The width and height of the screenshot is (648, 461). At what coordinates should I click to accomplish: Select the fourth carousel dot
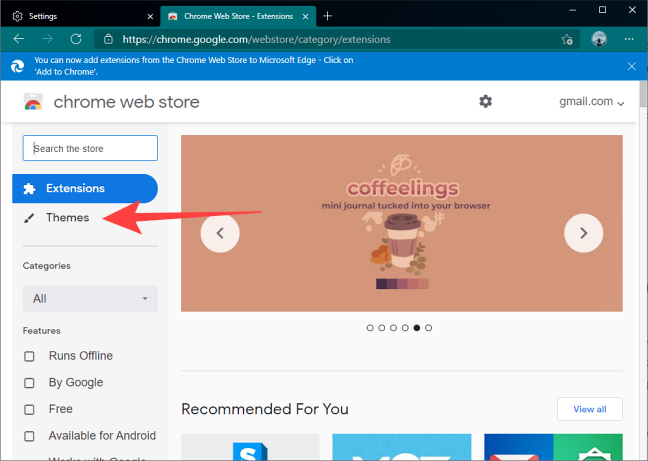tap(405, 328)
